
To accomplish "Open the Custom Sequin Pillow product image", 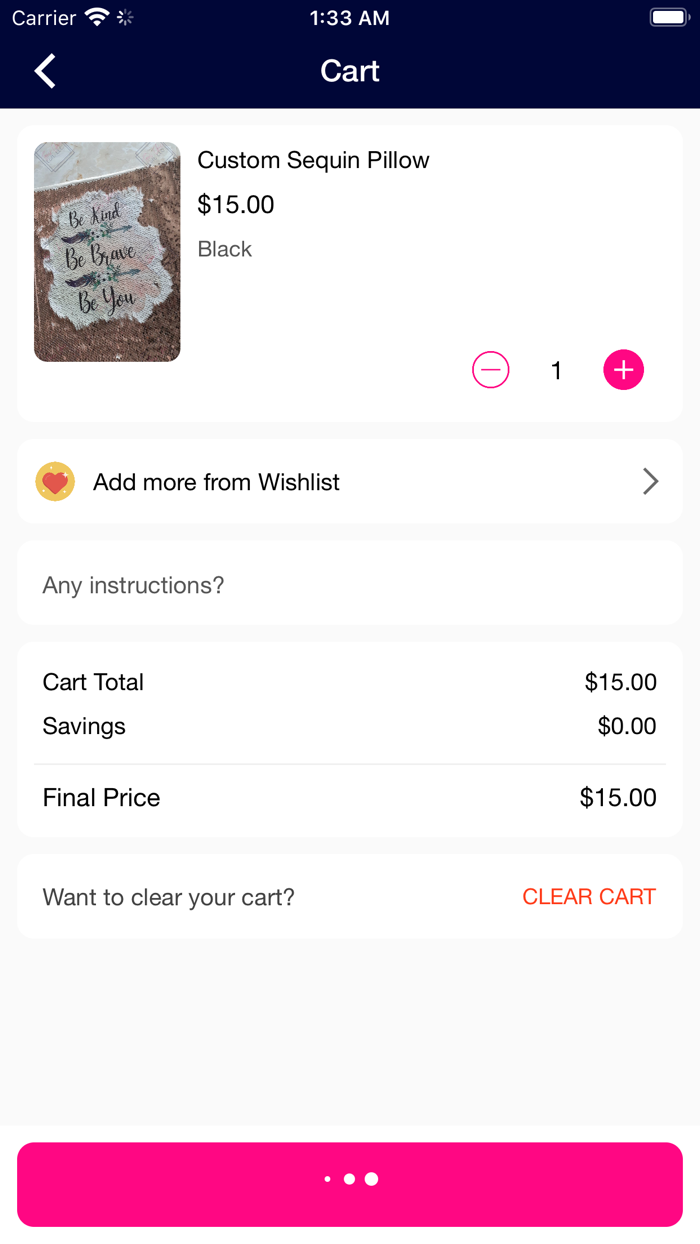I will tap(107, 252).
